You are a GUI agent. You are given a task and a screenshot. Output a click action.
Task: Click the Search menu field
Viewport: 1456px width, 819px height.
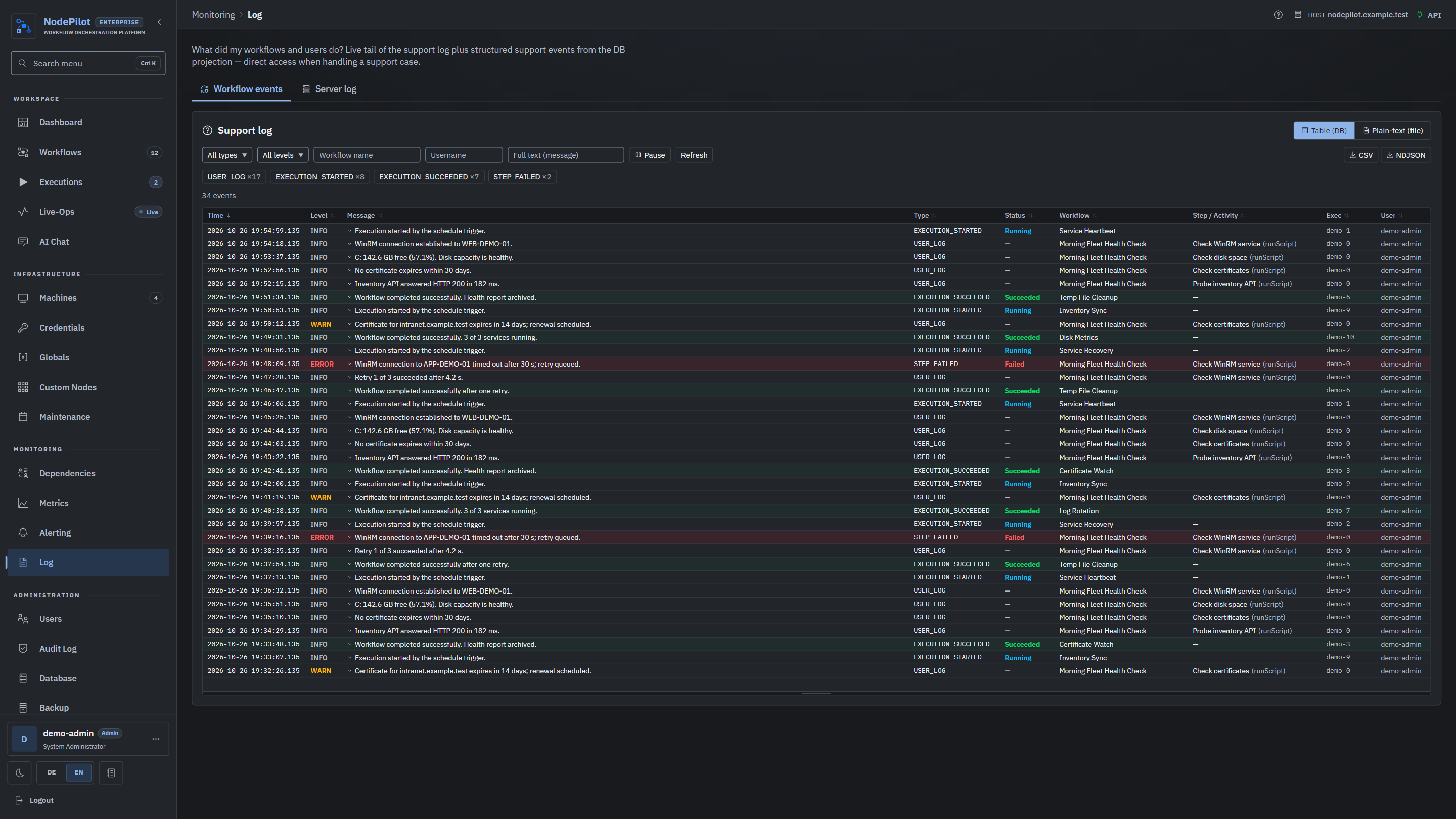[88, 63]
